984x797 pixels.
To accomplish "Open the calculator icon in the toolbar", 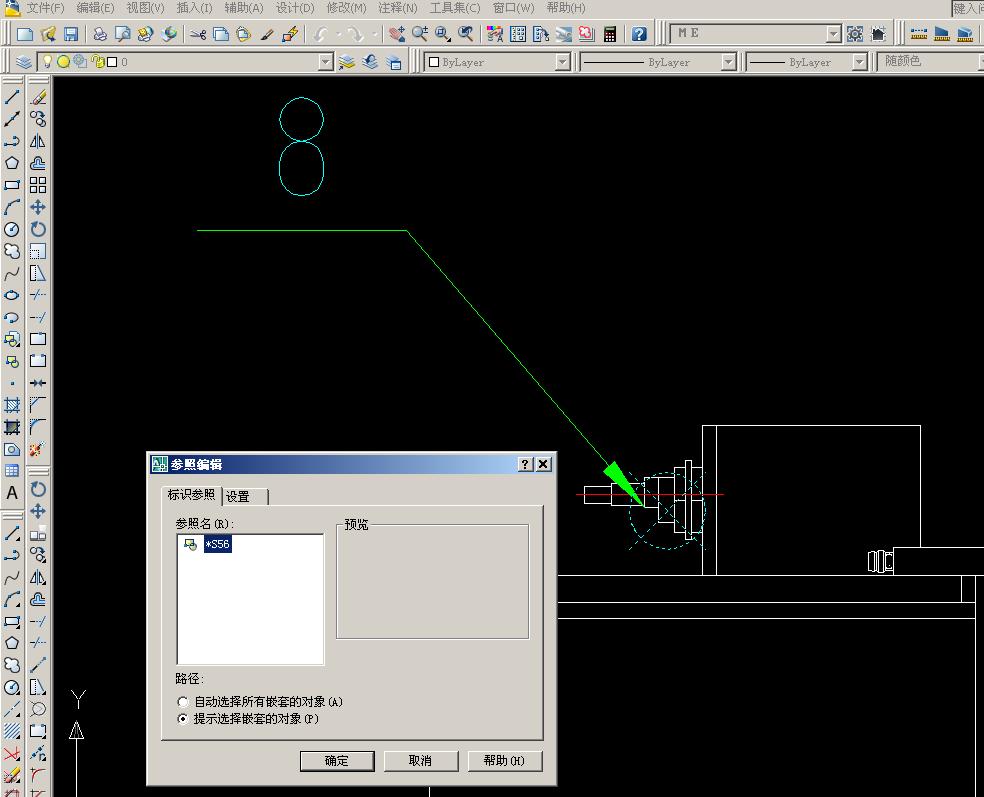I will pyautogui.click(x=610, y=34).
